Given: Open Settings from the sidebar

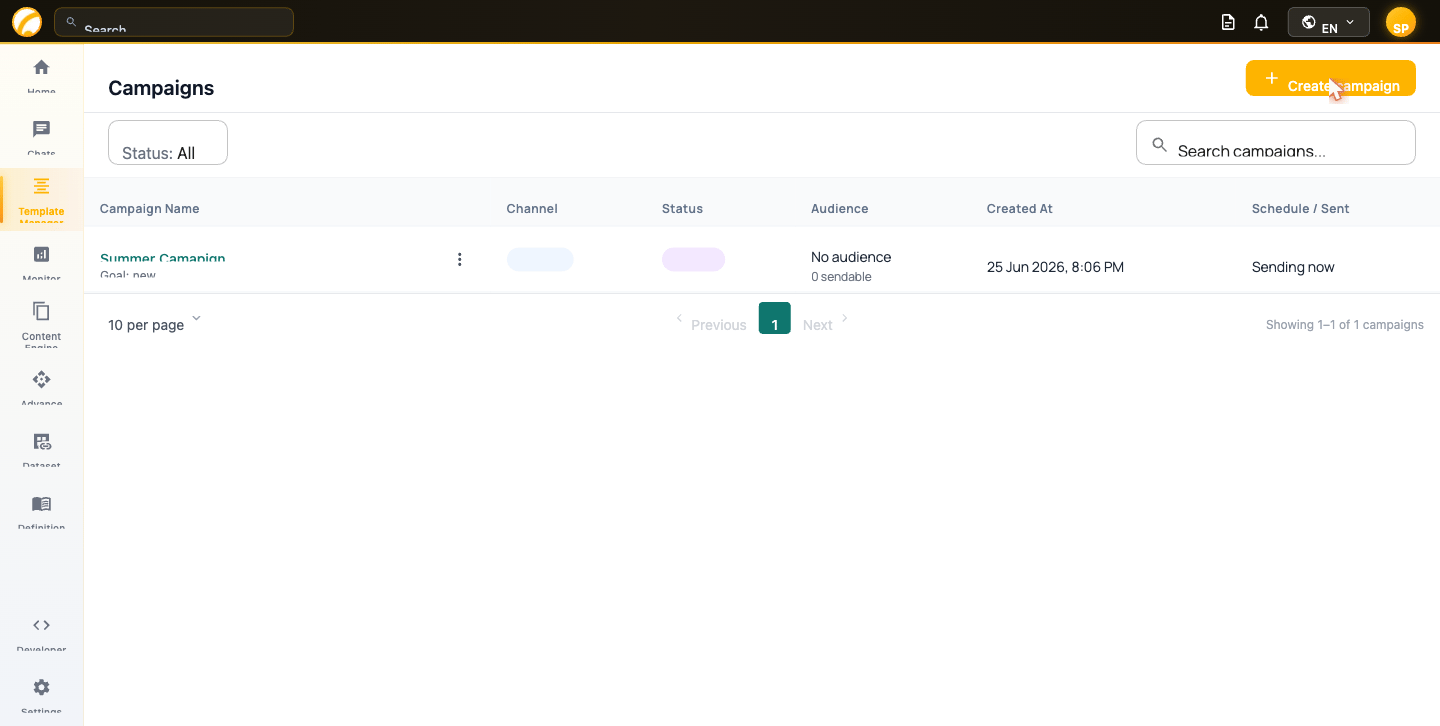Looking at the screenshot, I should pos(41,695).
